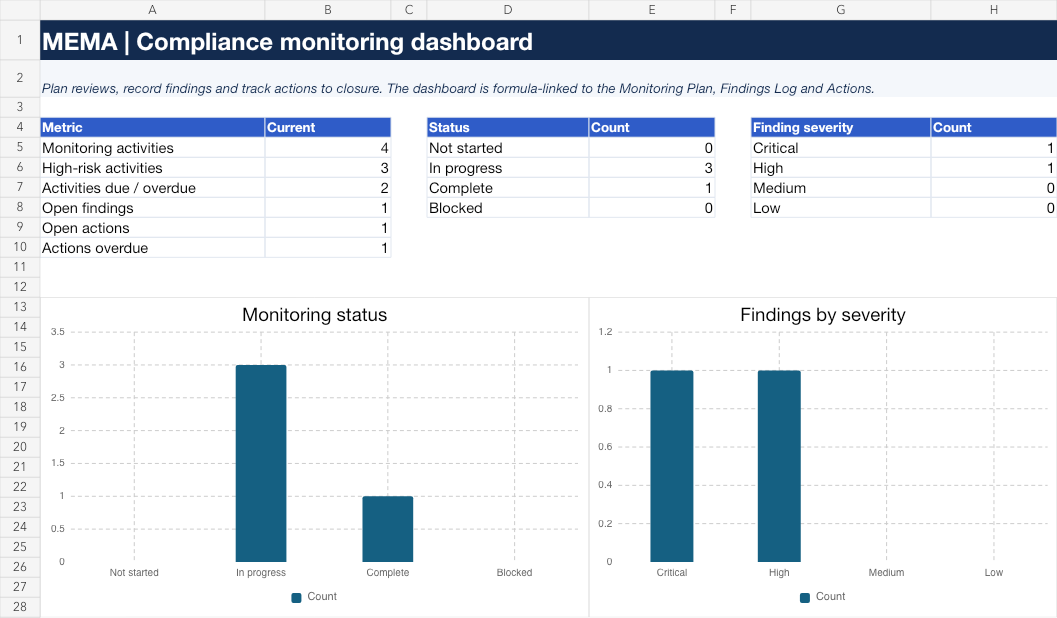Click the 'Findings by severity' chart title
Screen dimensions: 1057x618
pos(822,315)
